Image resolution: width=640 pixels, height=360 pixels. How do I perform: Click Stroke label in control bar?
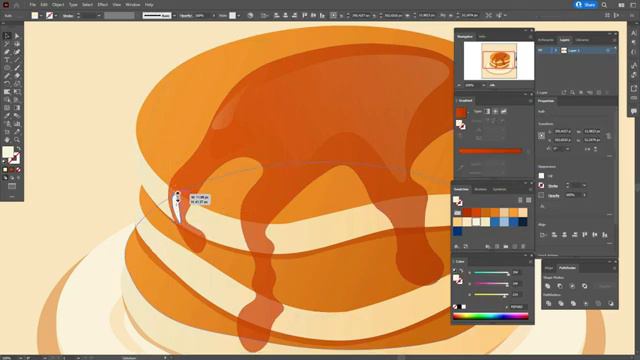68,16
